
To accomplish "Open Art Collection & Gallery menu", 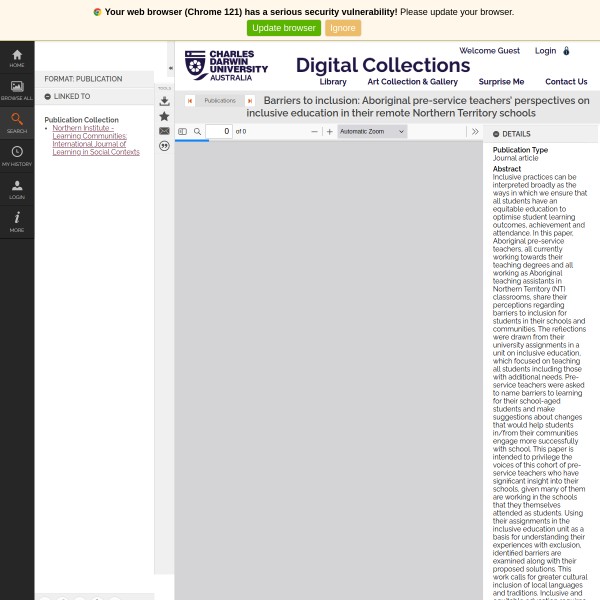I will [x=412, y=82].
